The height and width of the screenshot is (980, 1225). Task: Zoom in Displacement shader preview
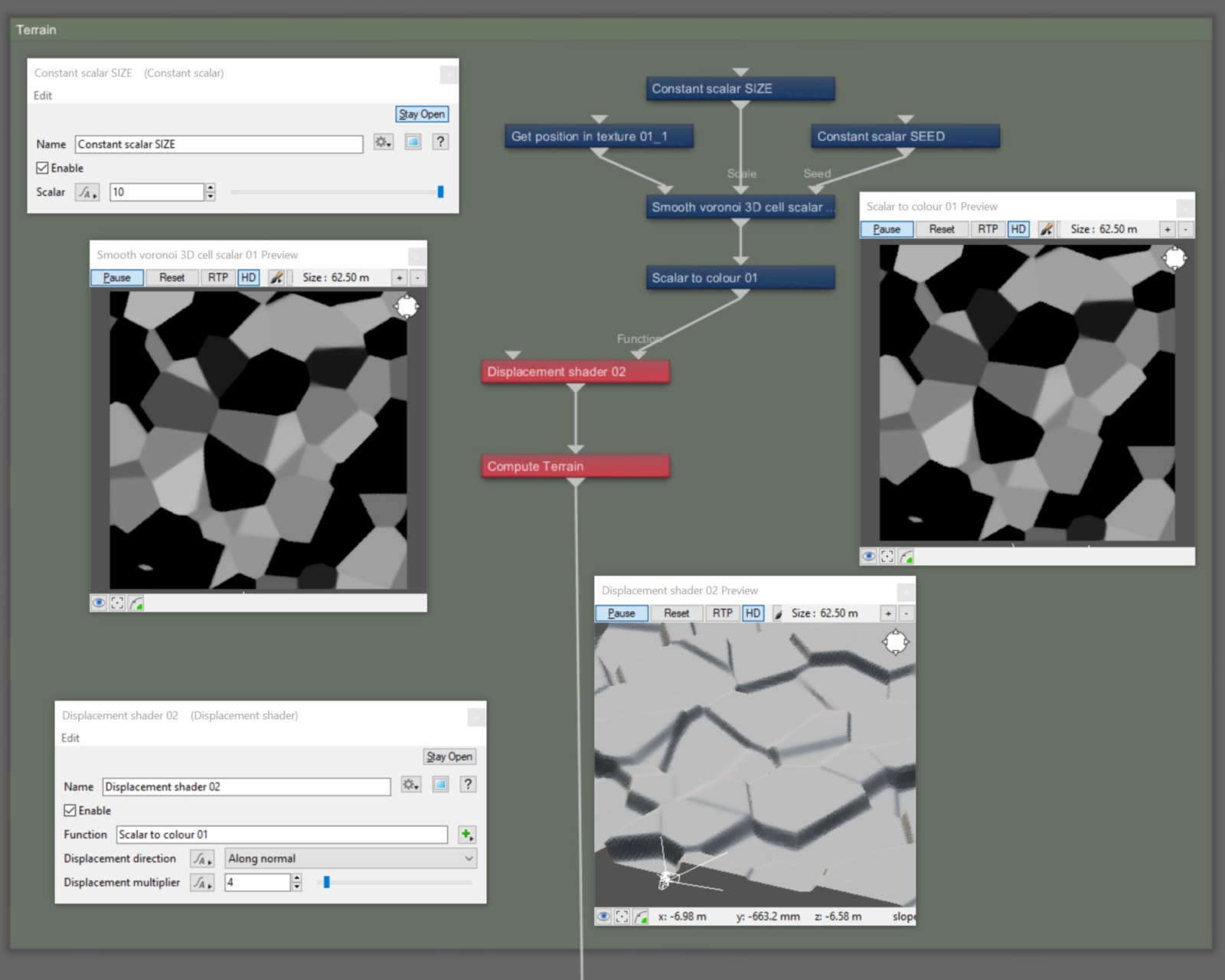[x=888, y=613]
